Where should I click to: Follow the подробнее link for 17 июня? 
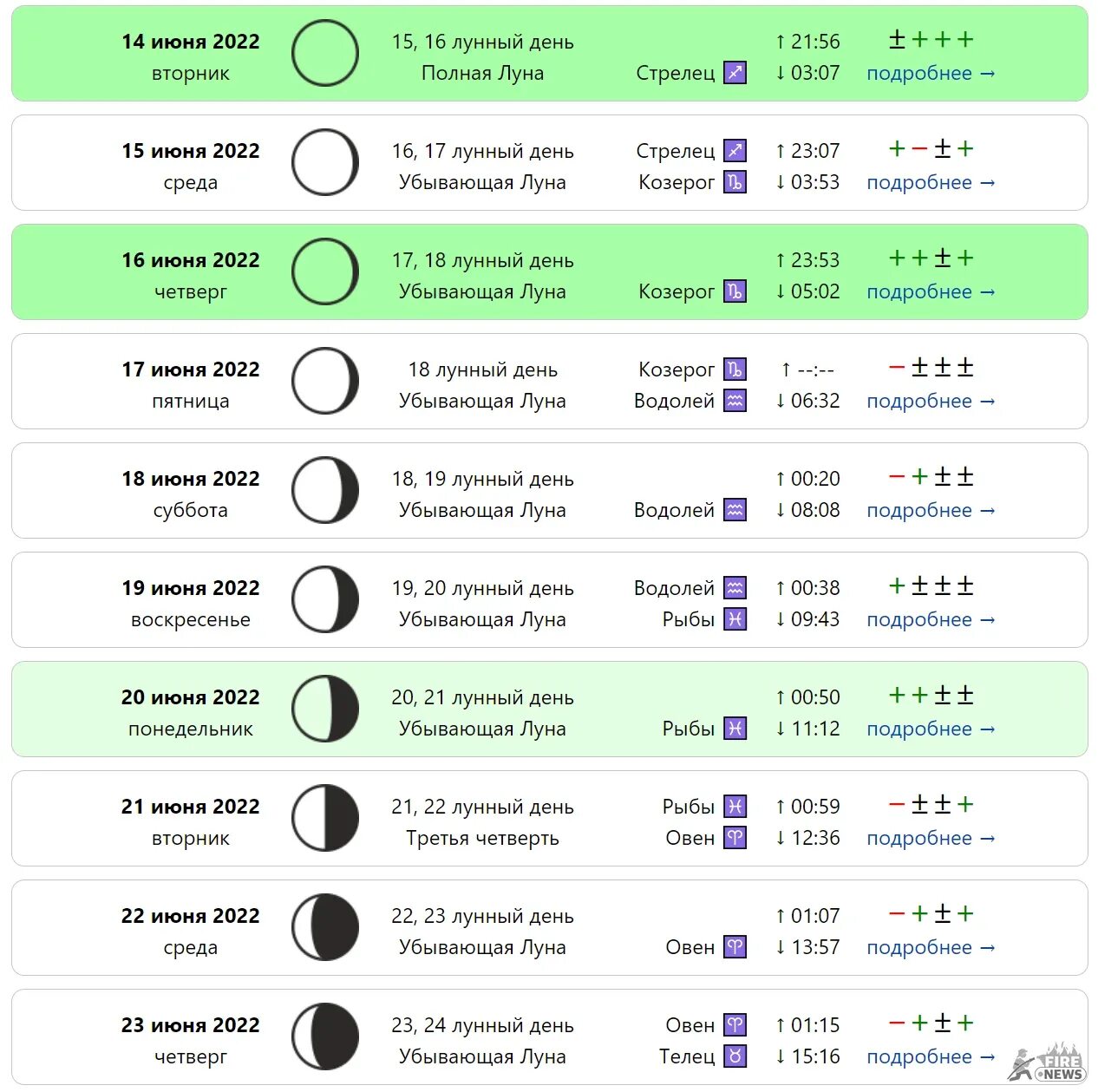[931, 402]
